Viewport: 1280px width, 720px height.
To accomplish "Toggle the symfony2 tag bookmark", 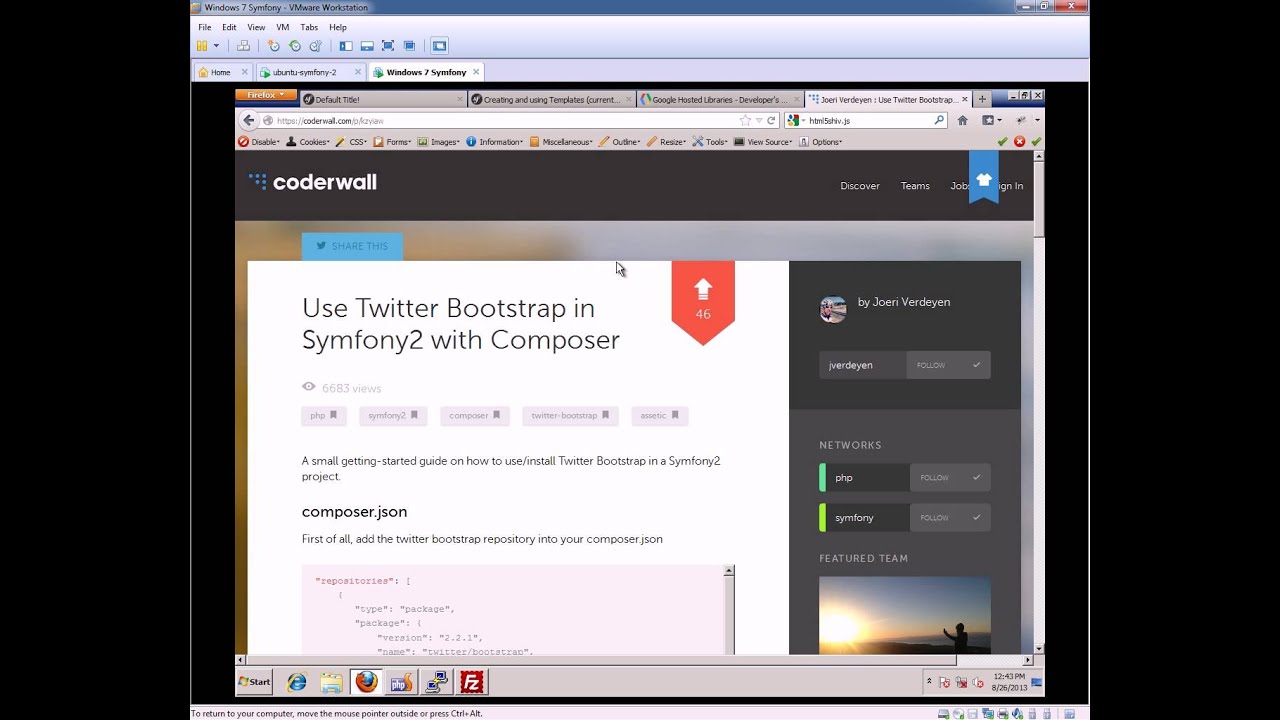I will [414, 415].
